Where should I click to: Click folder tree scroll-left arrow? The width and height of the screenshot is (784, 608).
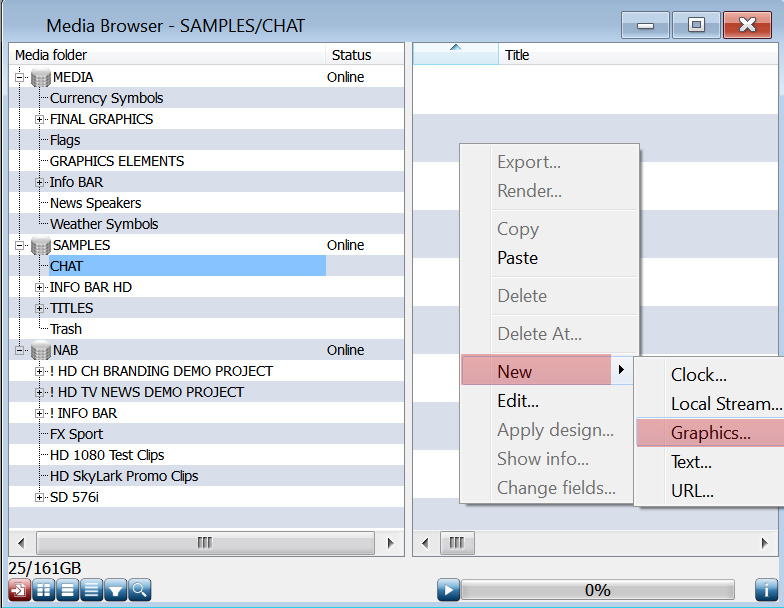click(21, 543)
